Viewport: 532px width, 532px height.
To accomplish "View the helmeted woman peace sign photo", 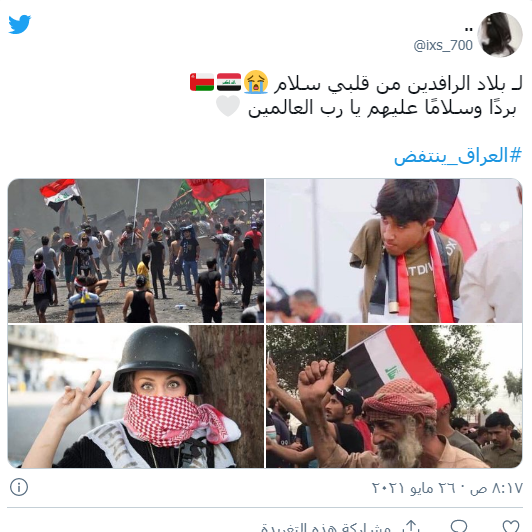I will click(x=136, y=397).
